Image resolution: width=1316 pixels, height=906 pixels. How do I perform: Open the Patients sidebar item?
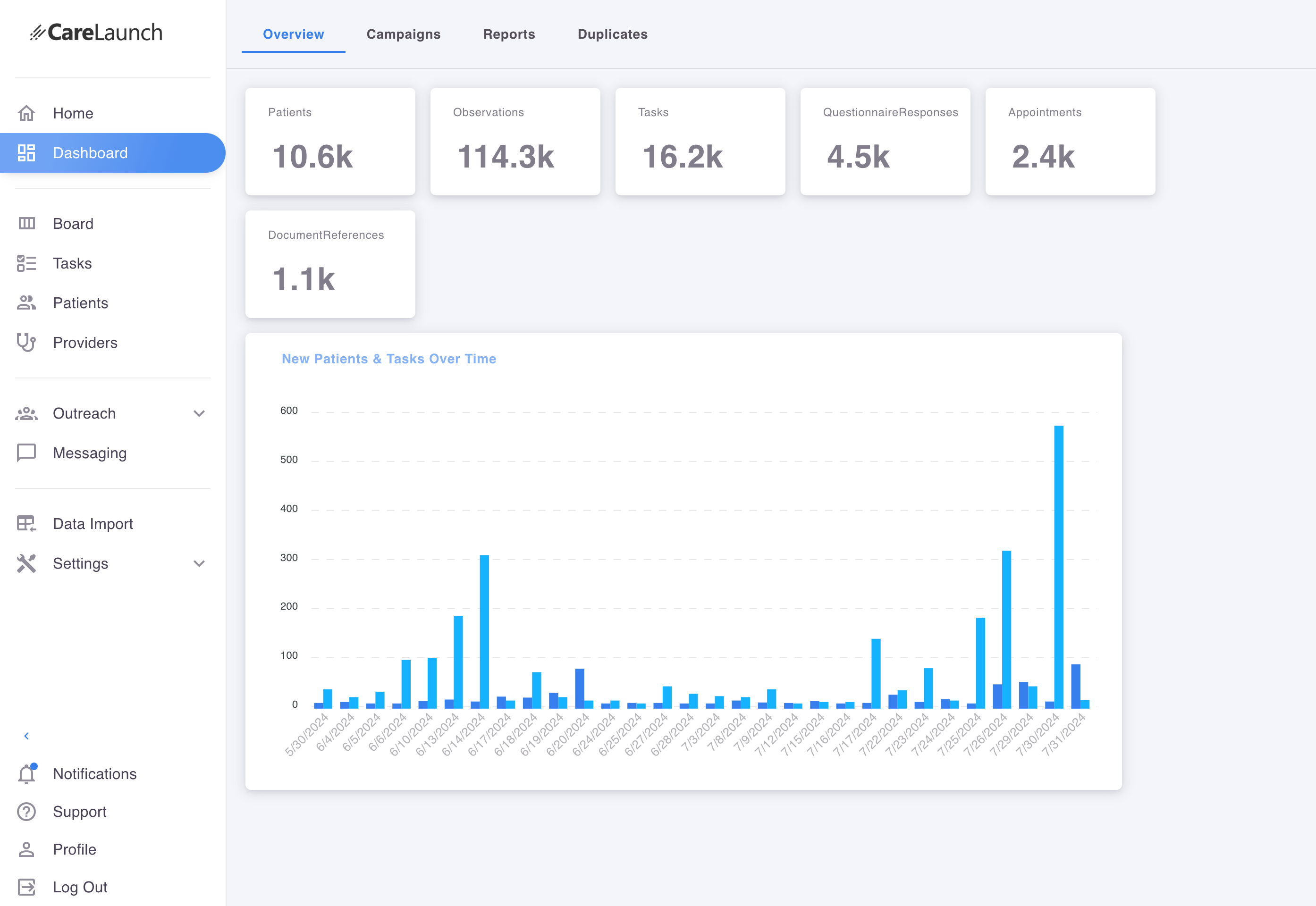pyautogui.click(x=112, y=302)
